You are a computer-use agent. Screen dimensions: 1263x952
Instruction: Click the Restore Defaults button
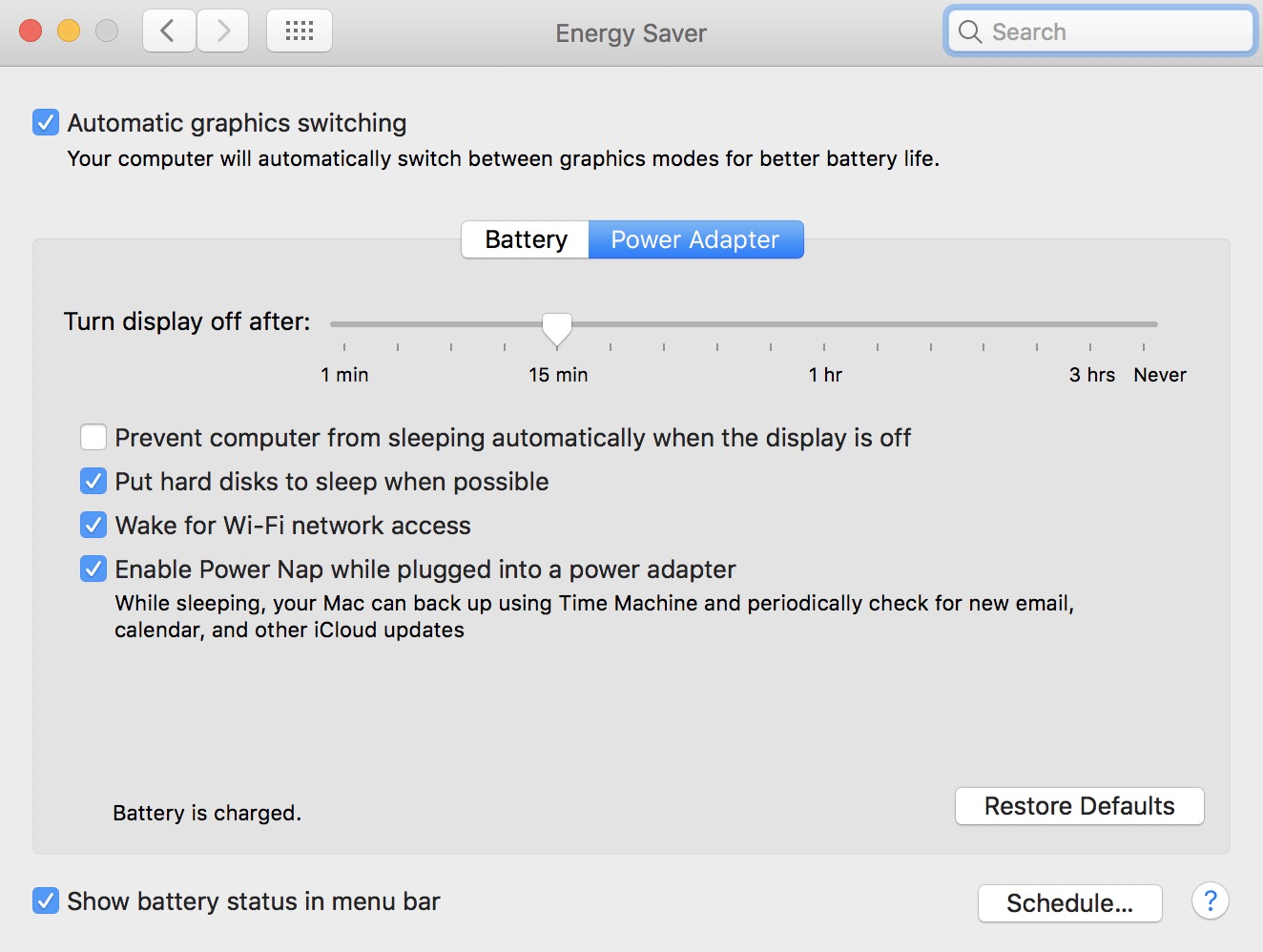click(1080, 806)
